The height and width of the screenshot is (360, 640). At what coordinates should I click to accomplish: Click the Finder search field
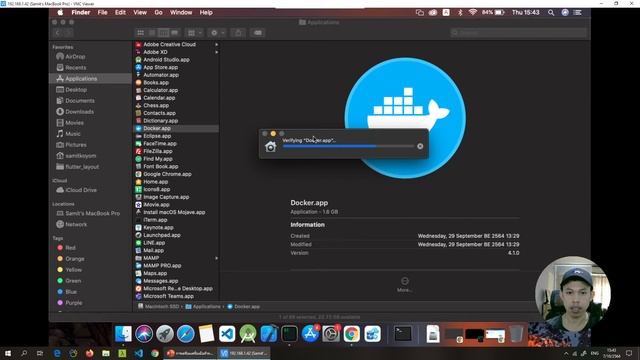pos(518,33)
